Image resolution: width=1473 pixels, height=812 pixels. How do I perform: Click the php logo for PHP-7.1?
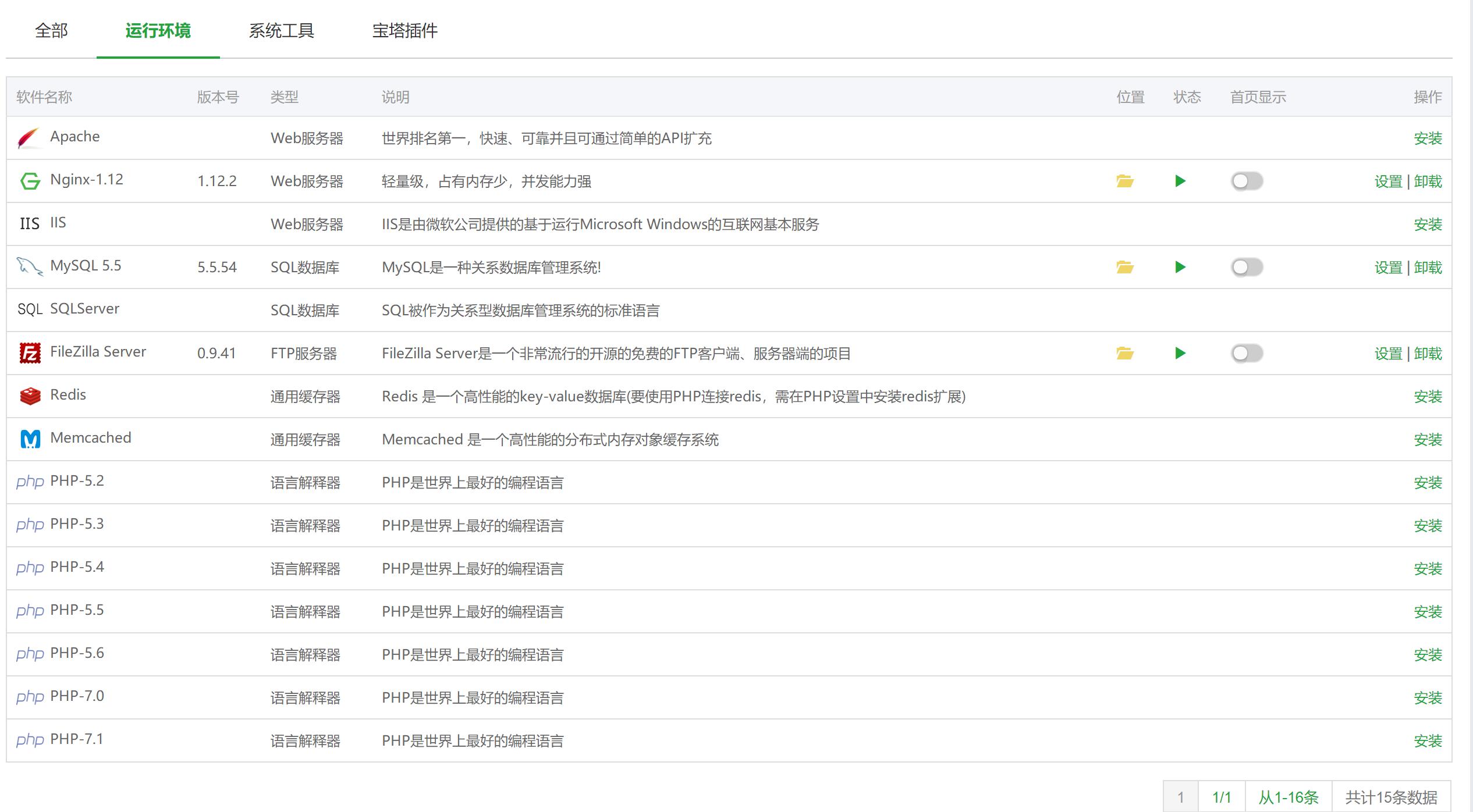(30, 740)
